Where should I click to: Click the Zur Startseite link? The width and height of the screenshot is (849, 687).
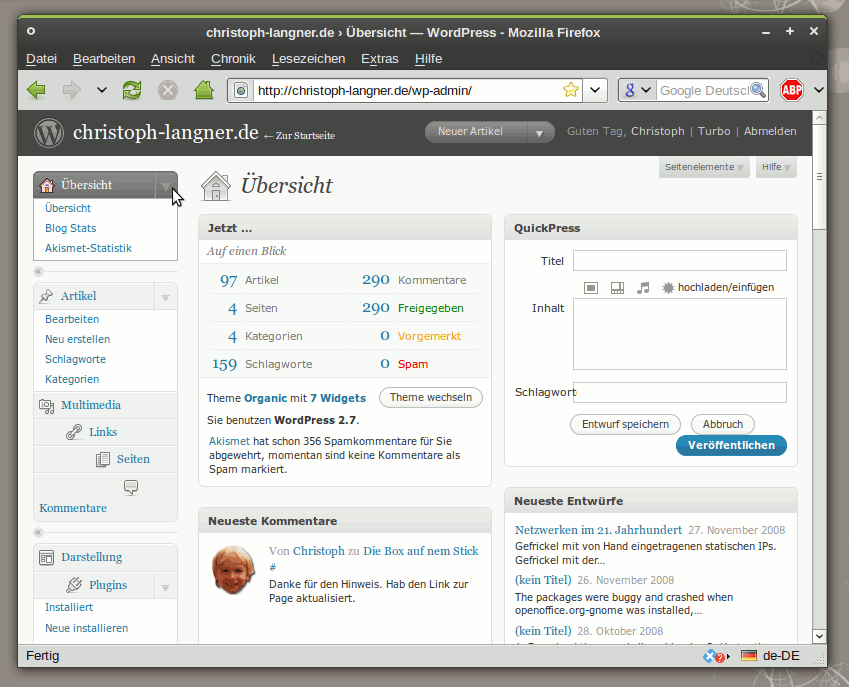299,136
